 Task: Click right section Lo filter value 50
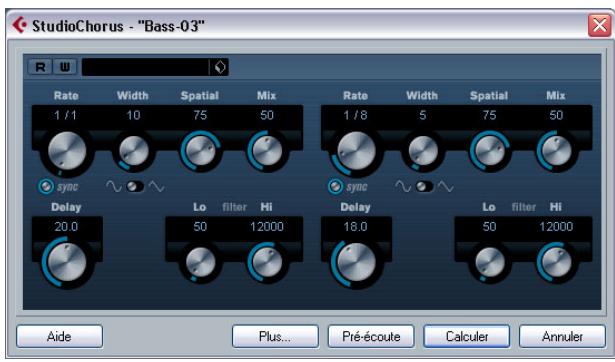[x=489, y=227]
